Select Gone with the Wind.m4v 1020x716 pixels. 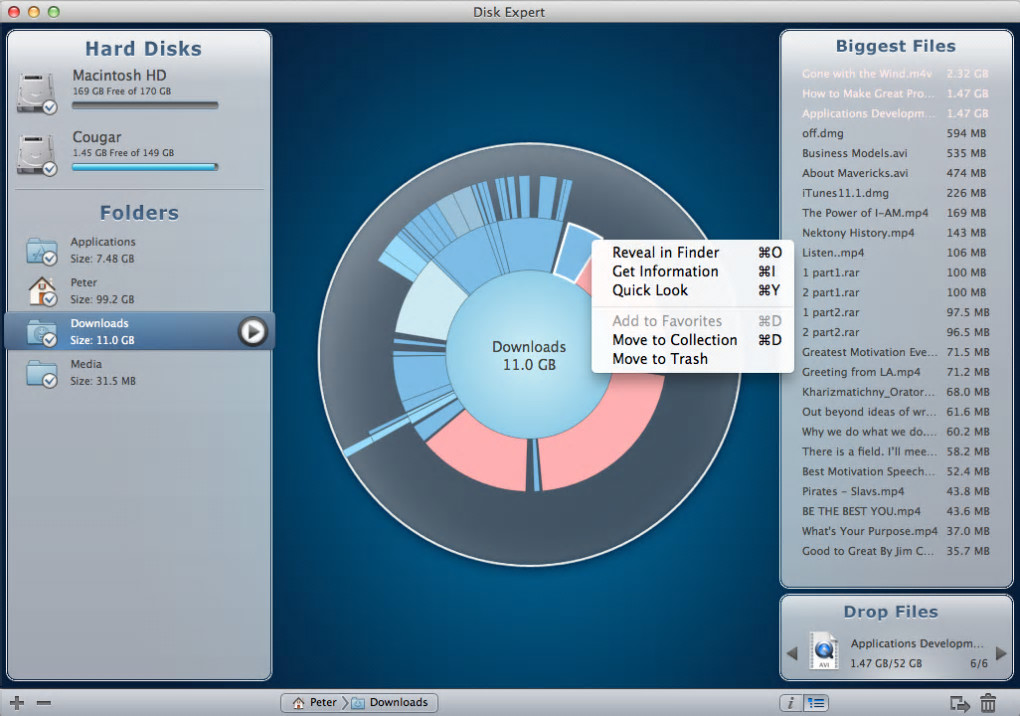[895, 73]
